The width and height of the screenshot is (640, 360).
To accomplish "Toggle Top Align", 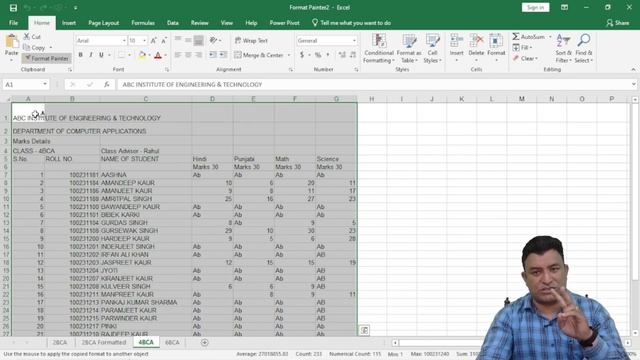I will (178, 40).
